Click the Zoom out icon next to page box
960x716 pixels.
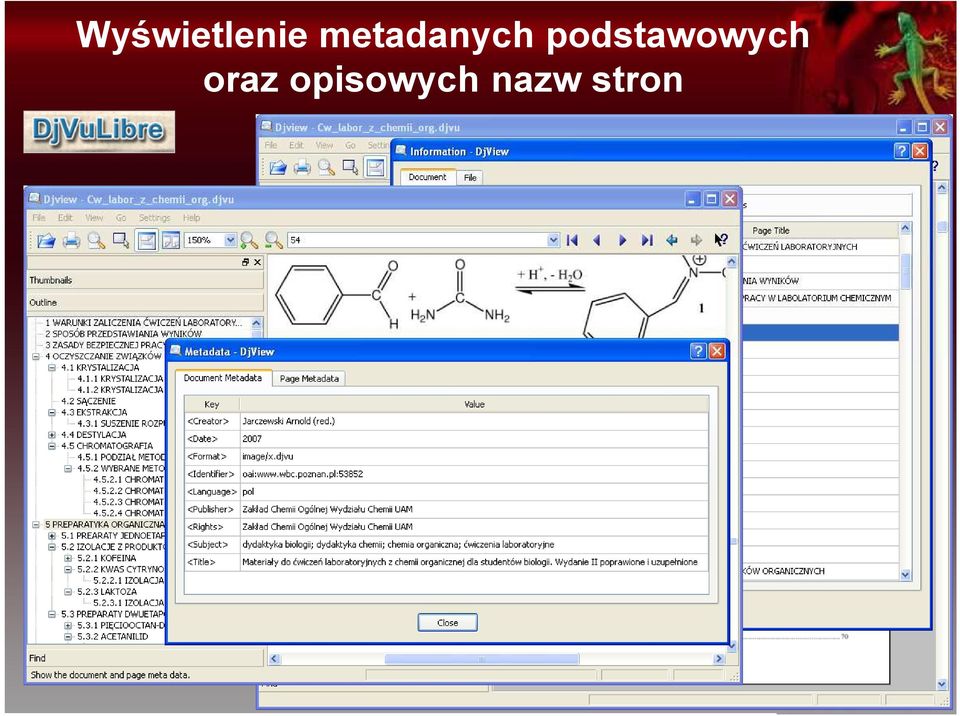pyautogui.click(x=274, y=241)
